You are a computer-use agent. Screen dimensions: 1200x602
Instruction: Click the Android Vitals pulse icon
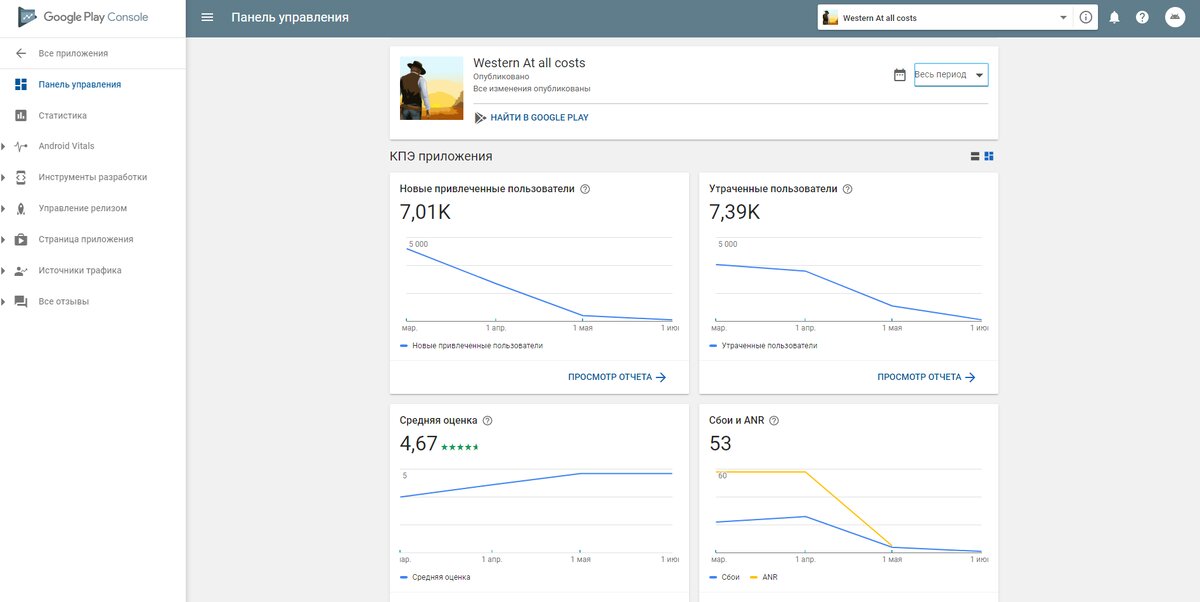point(21,146)
